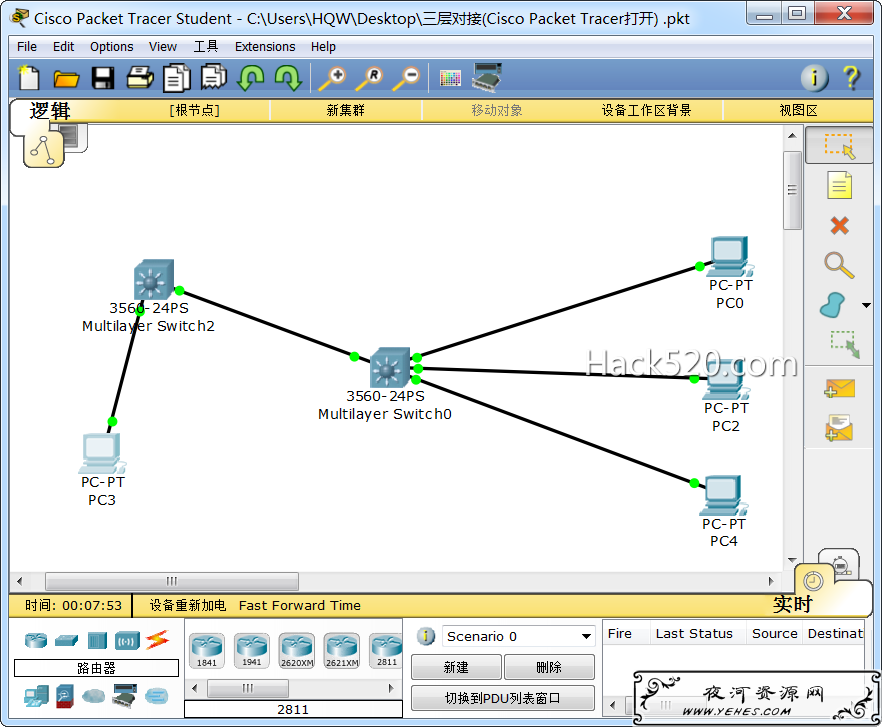
Task: Click the New file icon
Action: point(28,78)
